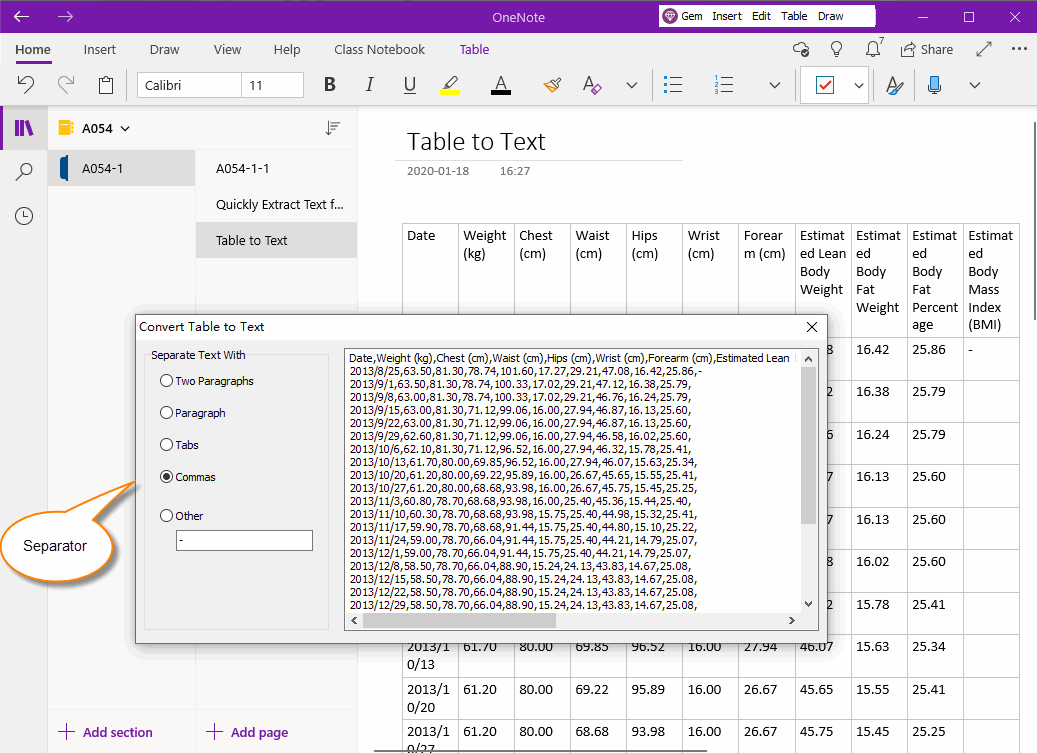Screen dimensions: 1037x753
Task: Click the dialog preview vertical scrollbar thumb
Action: [808, 444]
